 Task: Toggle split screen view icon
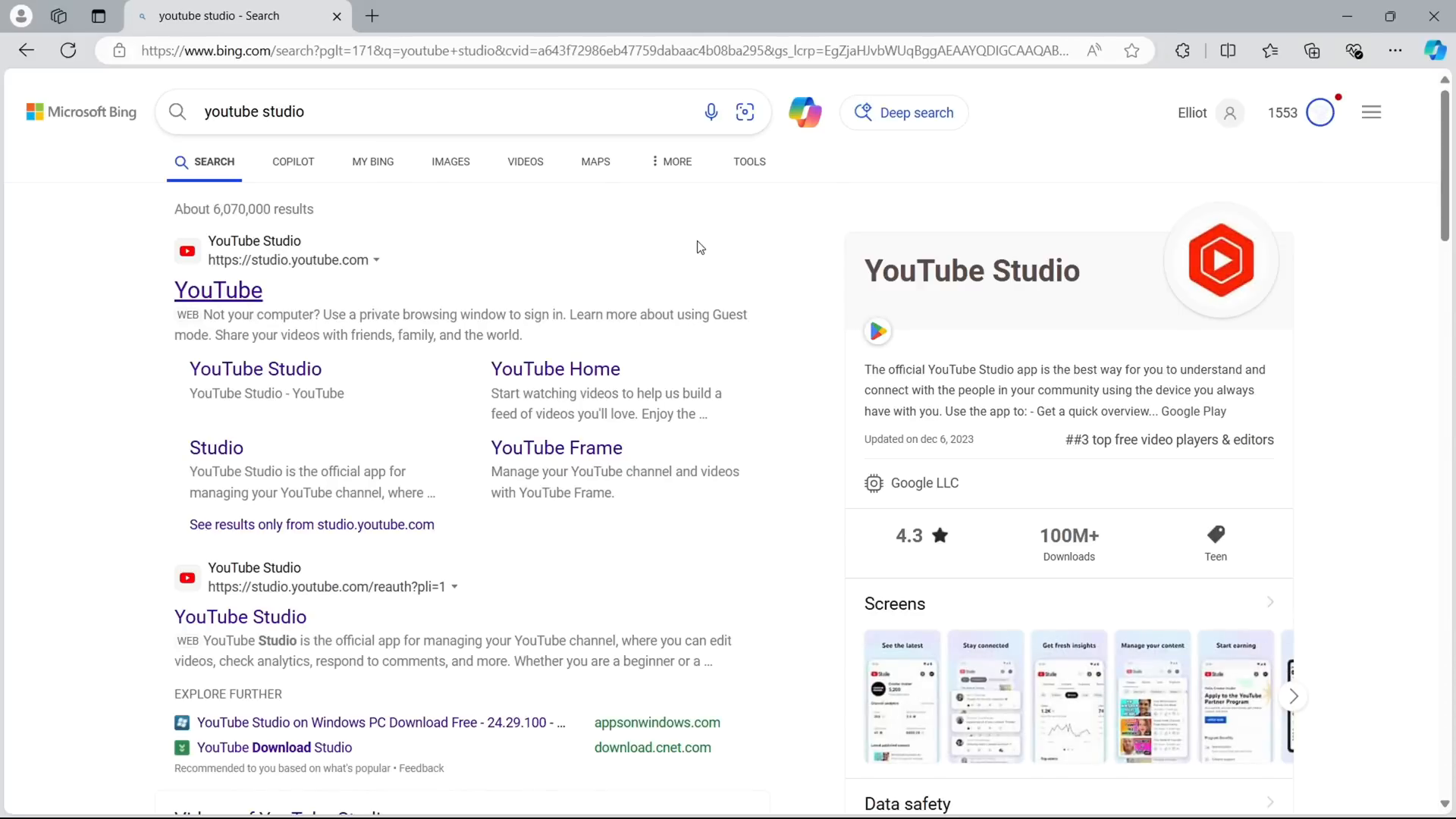pos(1228,51)
